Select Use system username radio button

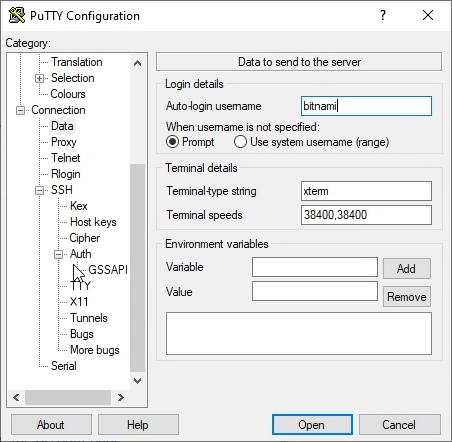tap(240, 142)
